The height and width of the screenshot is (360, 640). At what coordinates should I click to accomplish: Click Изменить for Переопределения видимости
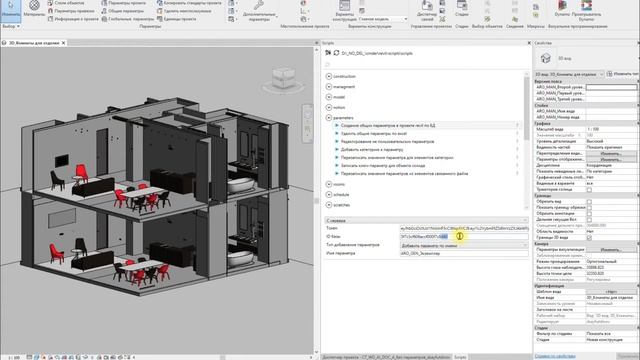click(x=611, y=153)
